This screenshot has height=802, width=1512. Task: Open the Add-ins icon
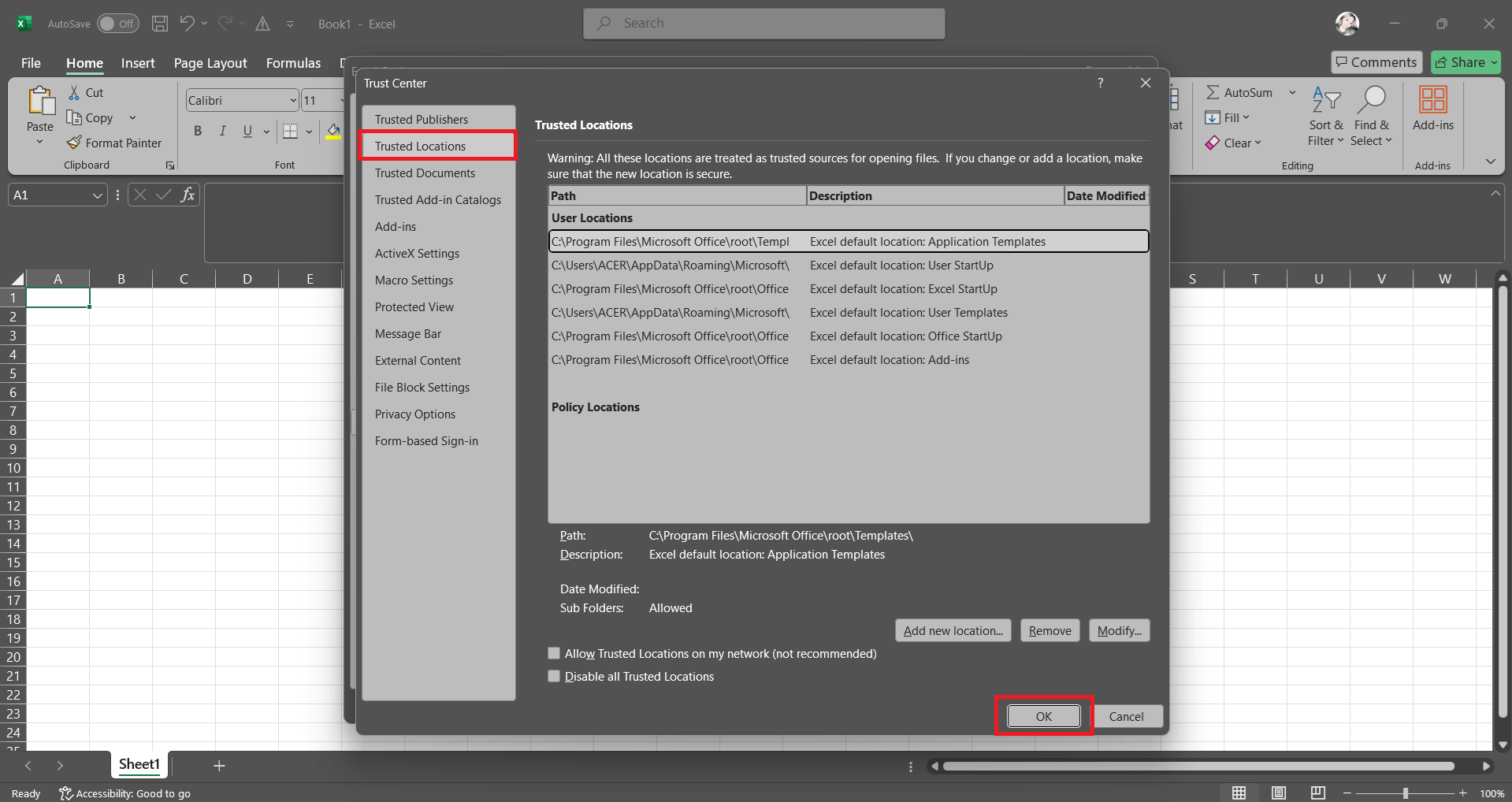coord(1433,100)
